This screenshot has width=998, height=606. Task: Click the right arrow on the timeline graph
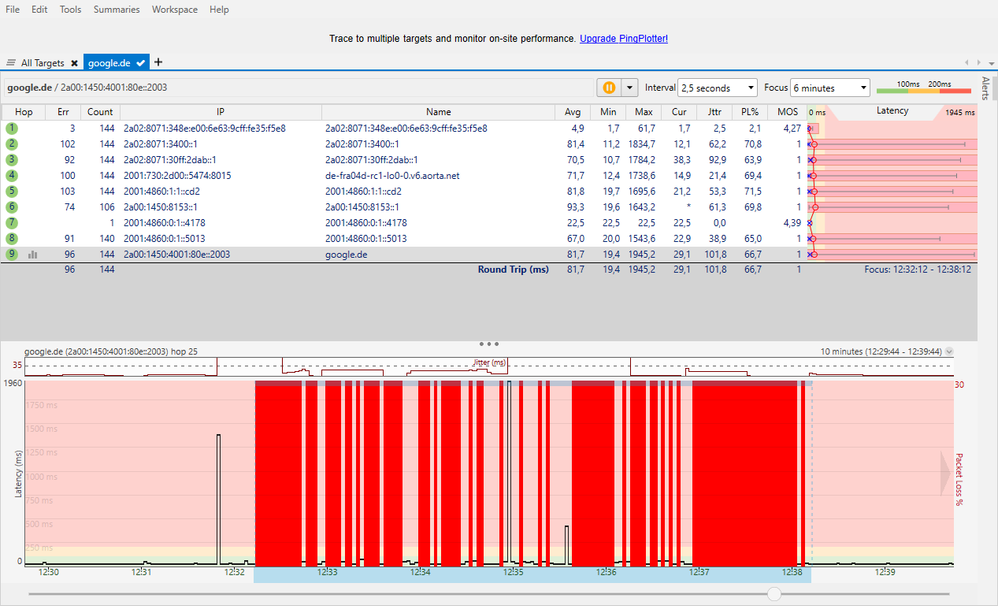coord(946,473)
